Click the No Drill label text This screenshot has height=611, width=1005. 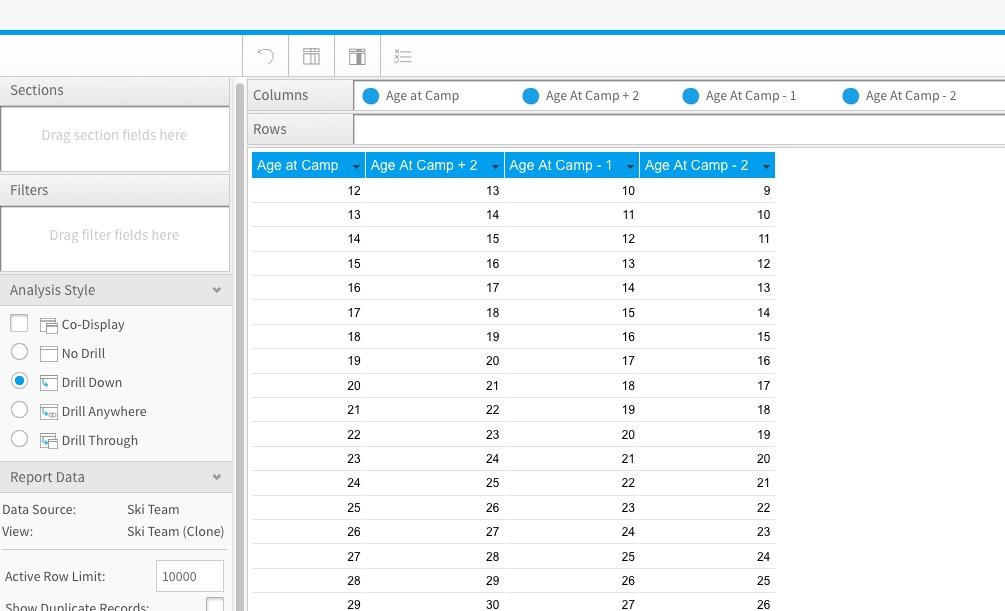[83, 354]
